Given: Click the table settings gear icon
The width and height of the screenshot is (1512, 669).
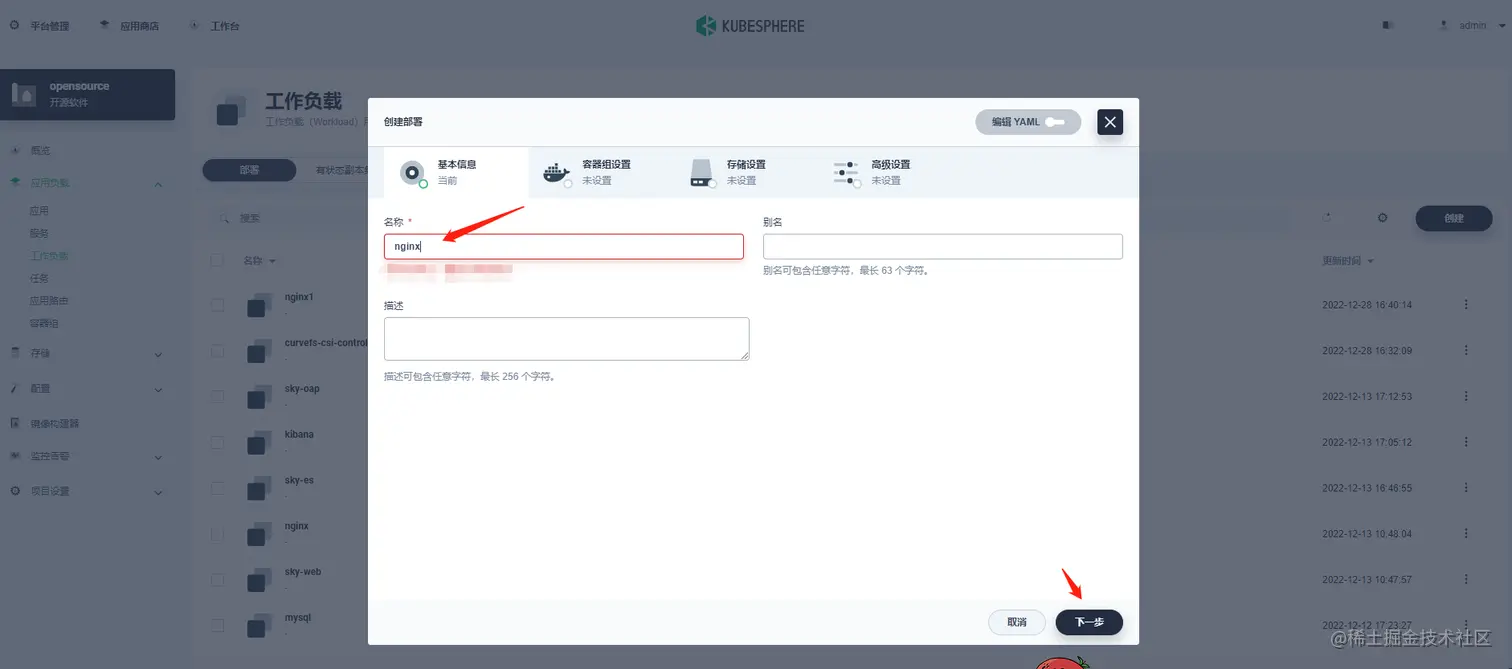Looking at the screenshot, I should 1382,217.
